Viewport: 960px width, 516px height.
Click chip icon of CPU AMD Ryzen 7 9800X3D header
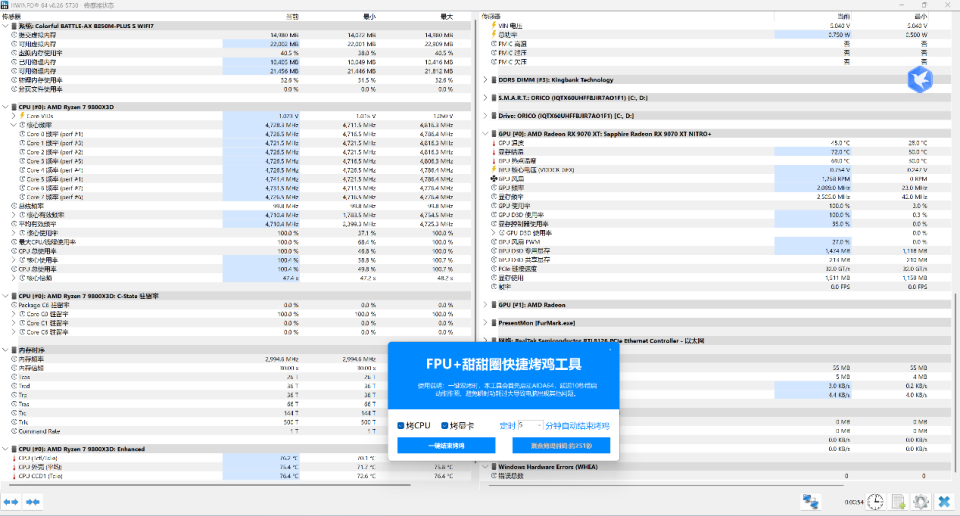(x=14, y=107)
